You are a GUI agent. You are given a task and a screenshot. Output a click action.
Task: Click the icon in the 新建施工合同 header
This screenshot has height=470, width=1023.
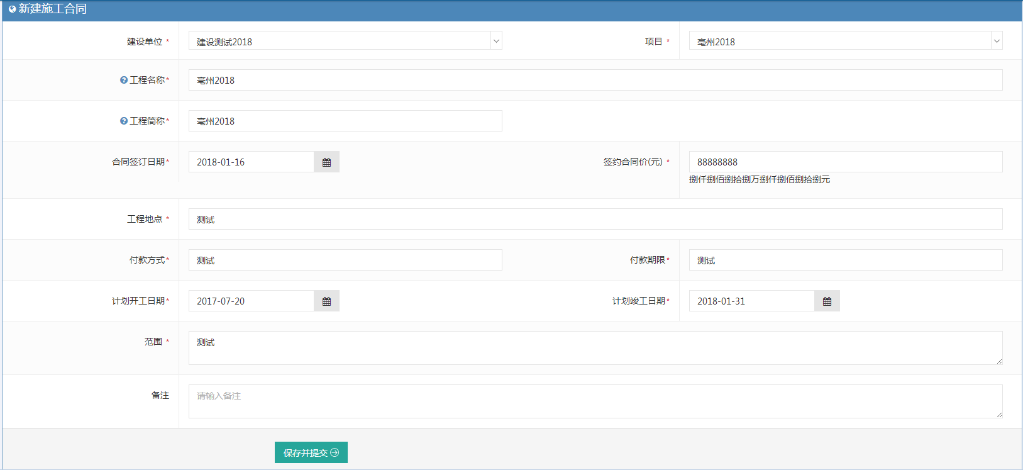coord(11,9)
